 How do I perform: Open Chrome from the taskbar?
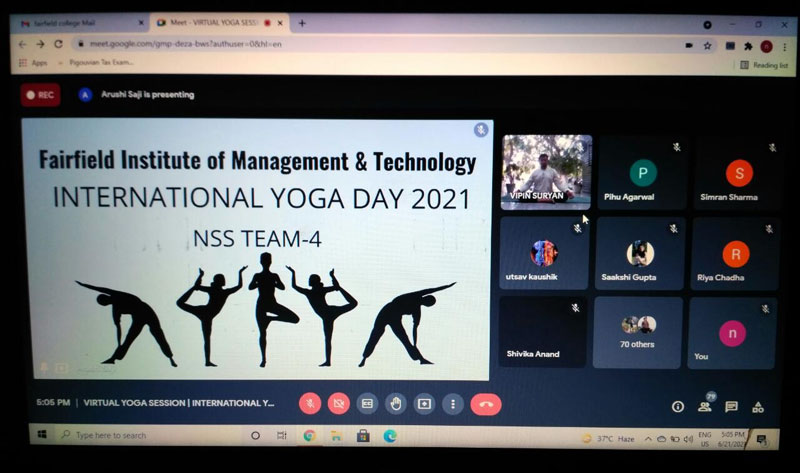309,436
